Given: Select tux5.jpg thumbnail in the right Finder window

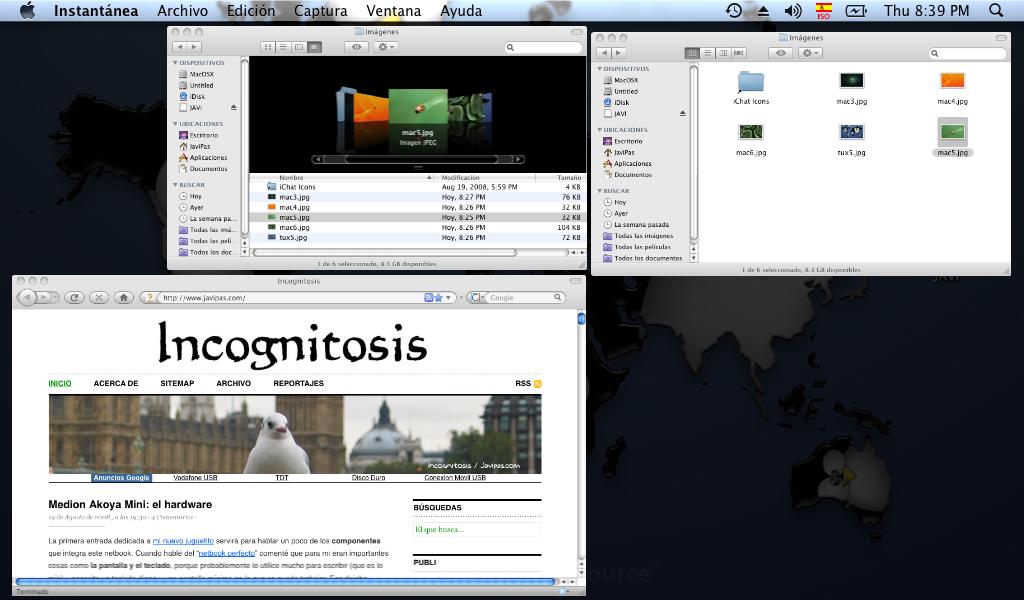Looking at the screenshot, I should pyautogui.click(x=852, y=132).
